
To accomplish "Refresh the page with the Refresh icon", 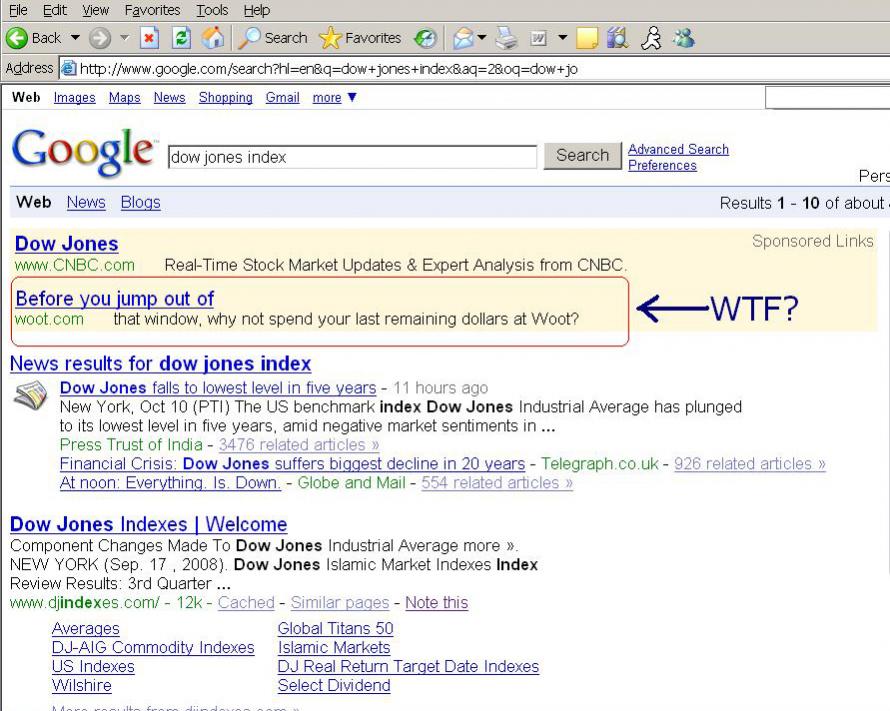I will [x=182, y=38].
